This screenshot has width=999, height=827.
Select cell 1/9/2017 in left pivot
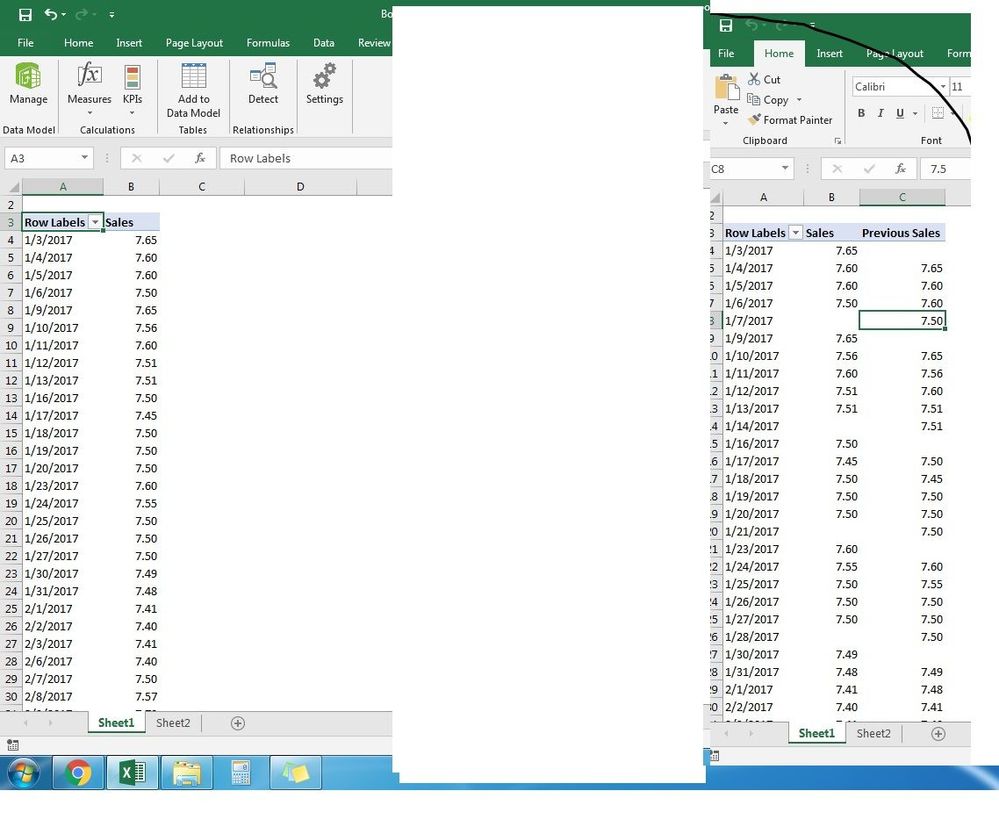62,310
